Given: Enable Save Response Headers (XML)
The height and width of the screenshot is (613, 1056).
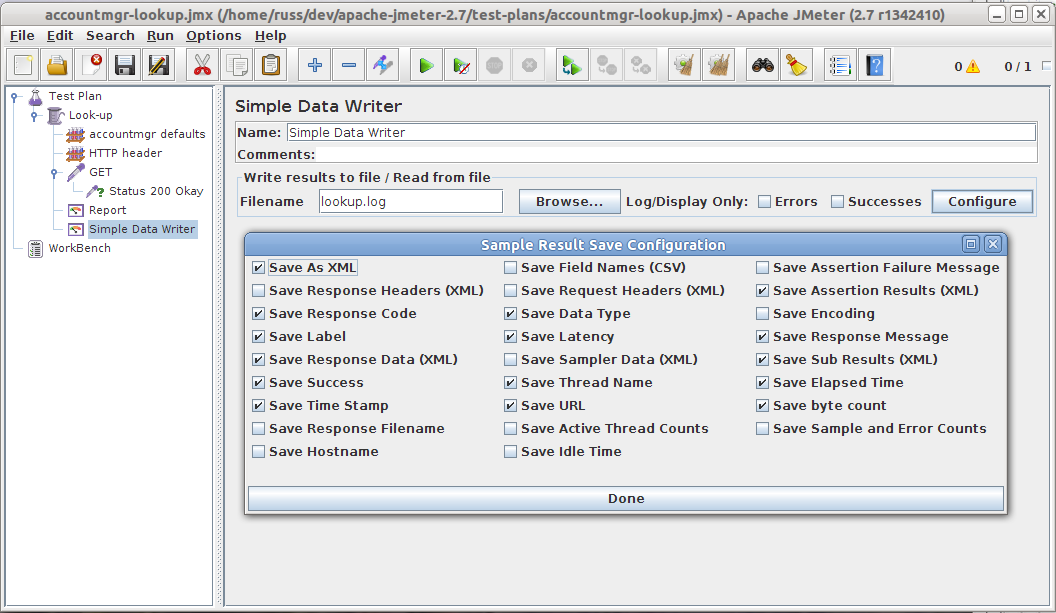Looking at the screenshot, I should [259, 290].
